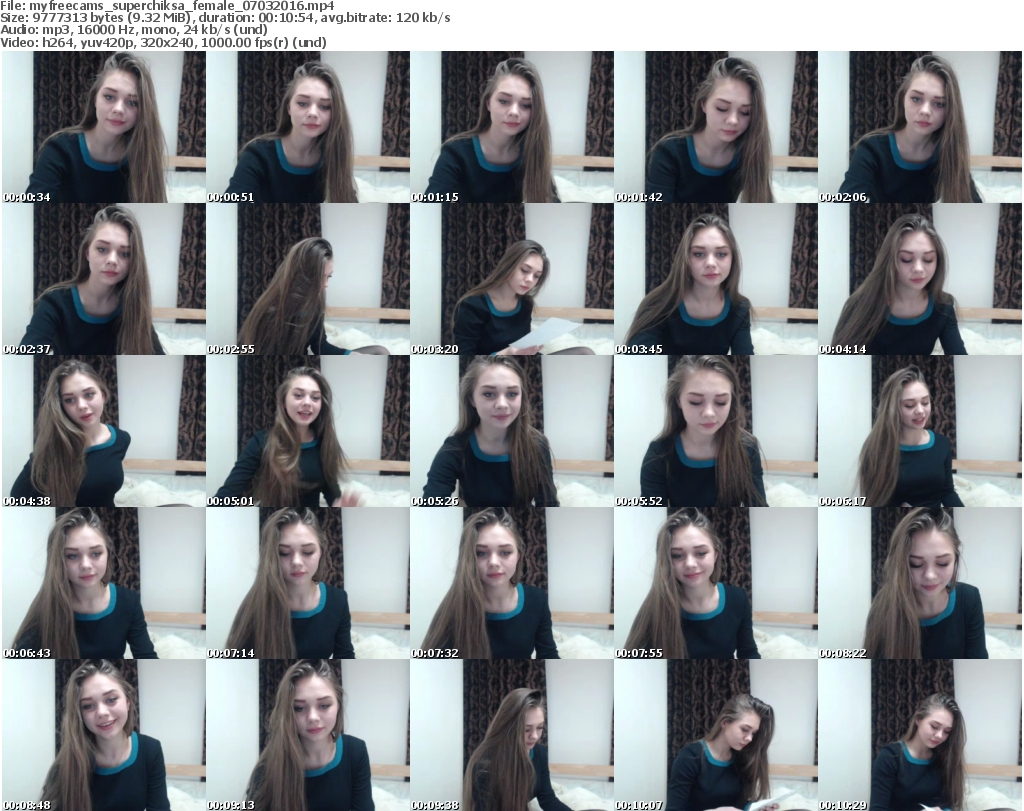Viewport: 1024px width, 811px height.
Task: Select the thumbnail frame stamped 00:05:01
Action: 308,432
